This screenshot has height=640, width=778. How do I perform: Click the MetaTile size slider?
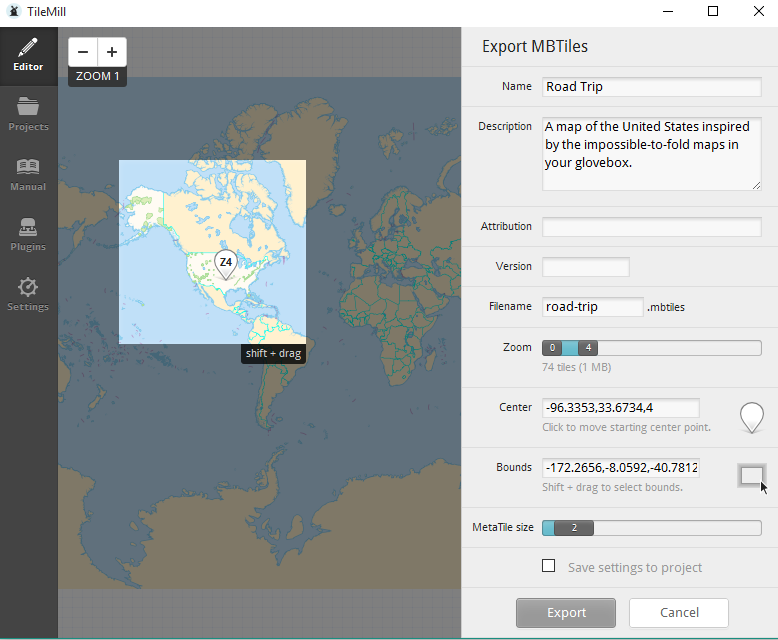(680, 527)
